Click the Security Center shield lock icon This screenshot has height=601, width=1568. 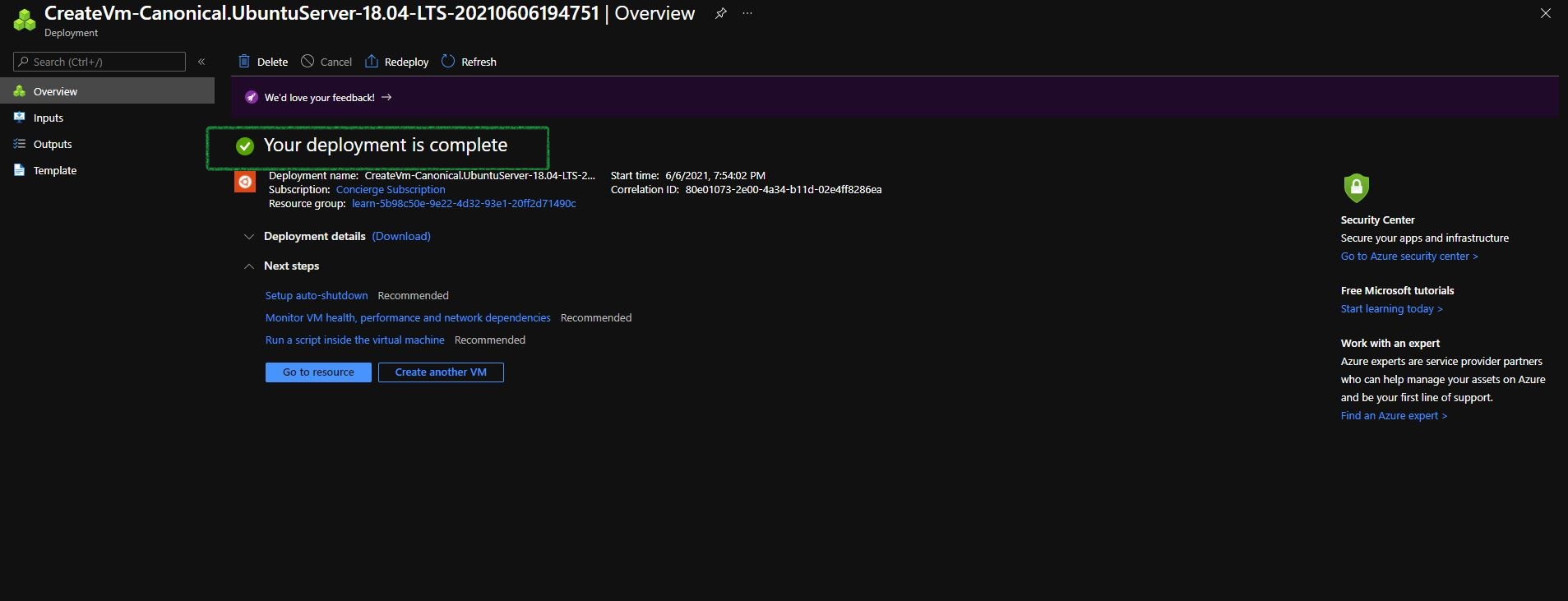pos(1356,187)
